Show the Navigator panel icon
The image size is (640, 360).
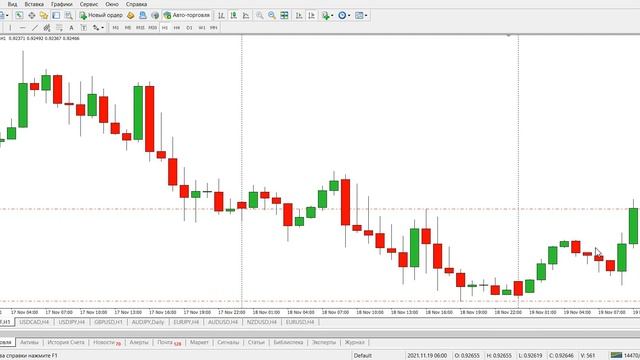pos(44,16)
